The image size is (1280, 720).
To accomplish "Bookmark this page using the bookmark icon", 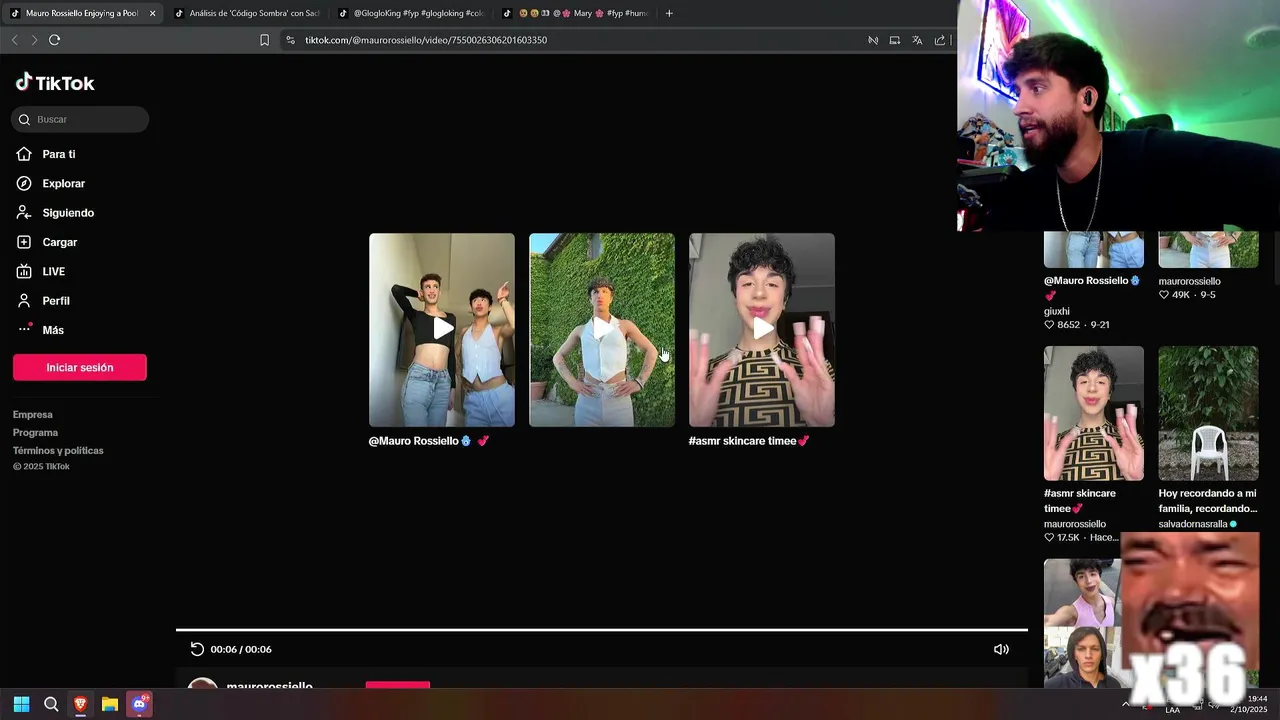I will 264,40.
